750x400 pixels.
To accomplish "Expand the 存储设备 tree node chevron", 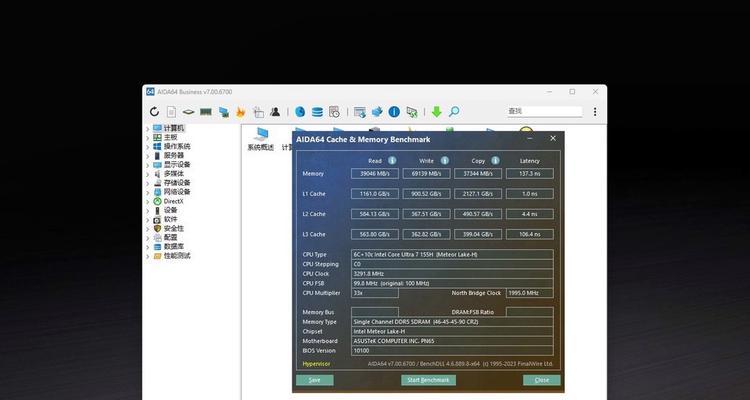I will tap(148, 183).
